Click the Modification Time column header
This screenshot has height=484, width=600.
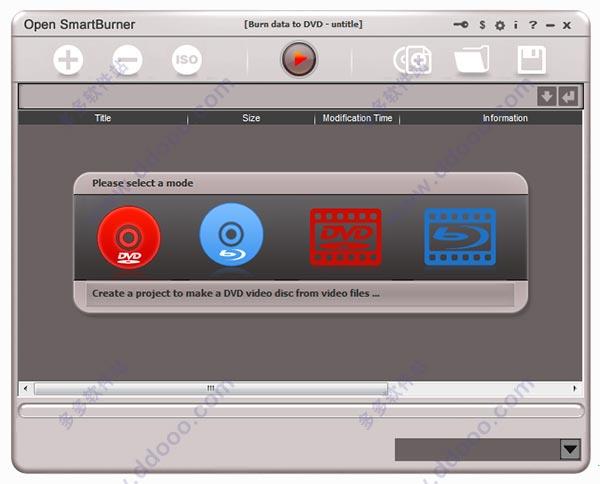click(357, 118)
